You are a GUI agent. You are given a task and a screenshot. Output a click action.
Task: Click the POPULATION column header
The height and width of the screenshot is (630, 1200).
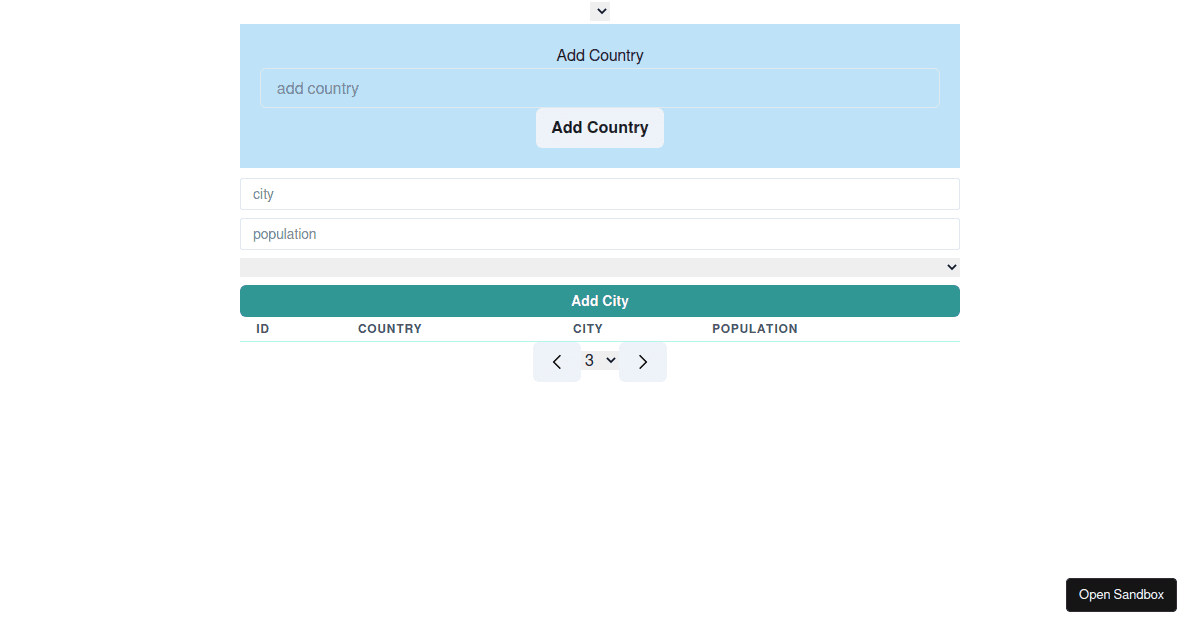click(x=755, y=328)
